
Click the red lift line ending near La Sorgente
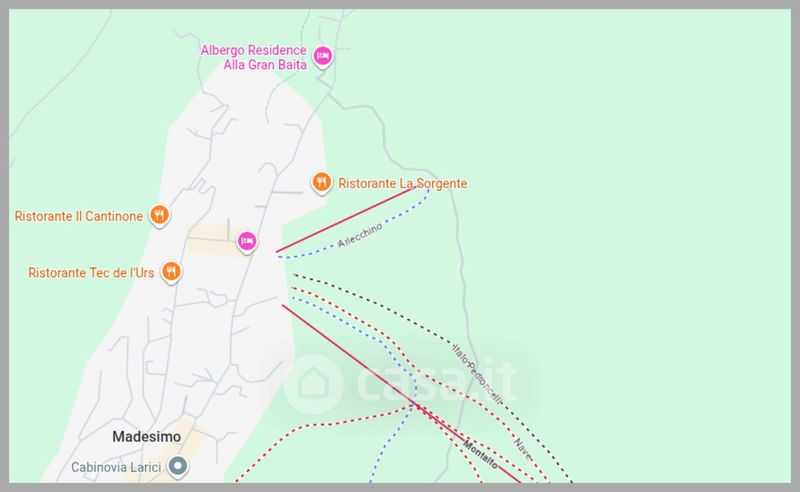(345, 219)
